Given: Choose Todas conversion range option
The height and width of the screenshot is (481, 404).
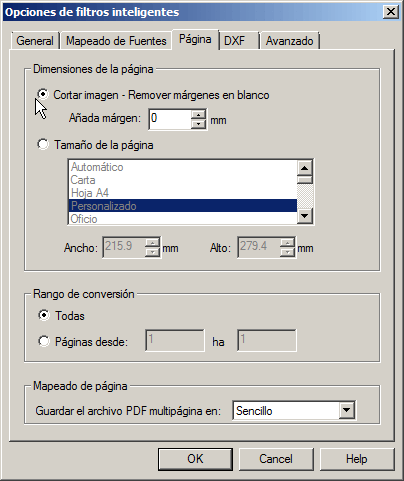Looking at the screenshot, I should pyautogui.click(x=44, y=315).
